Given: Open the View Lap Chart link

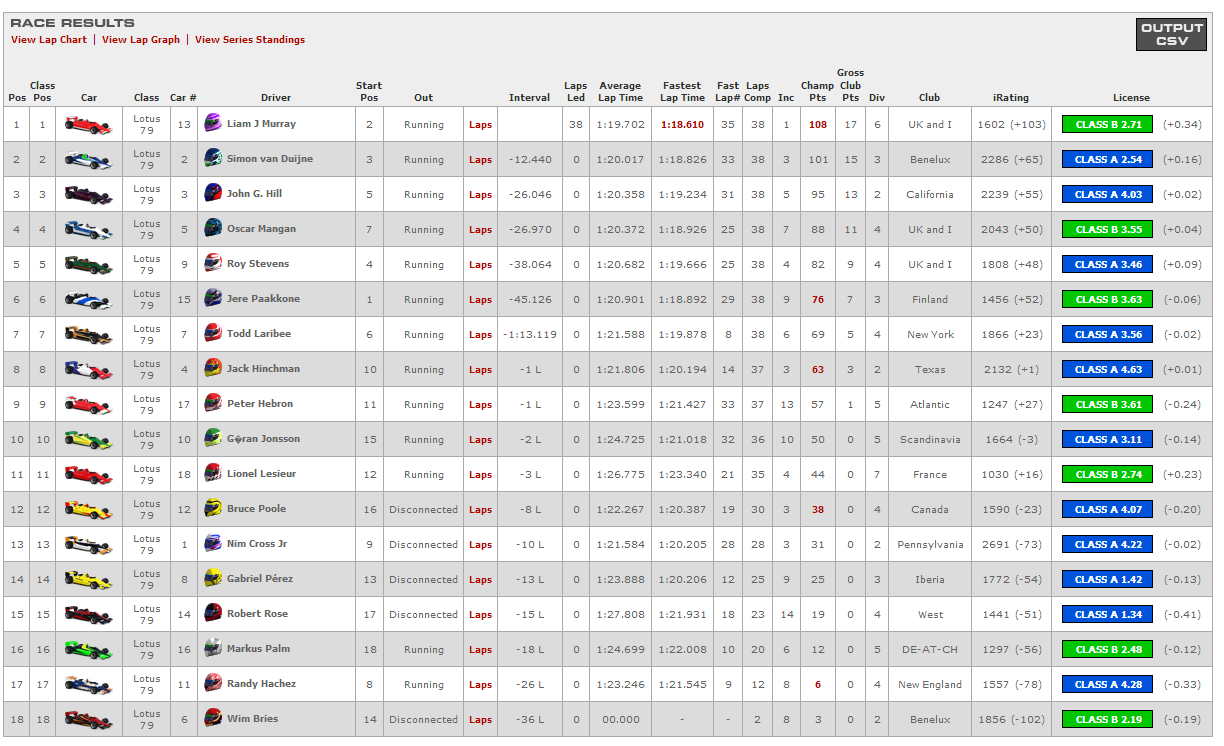Looking at the screenshot, I should point(49,40).
